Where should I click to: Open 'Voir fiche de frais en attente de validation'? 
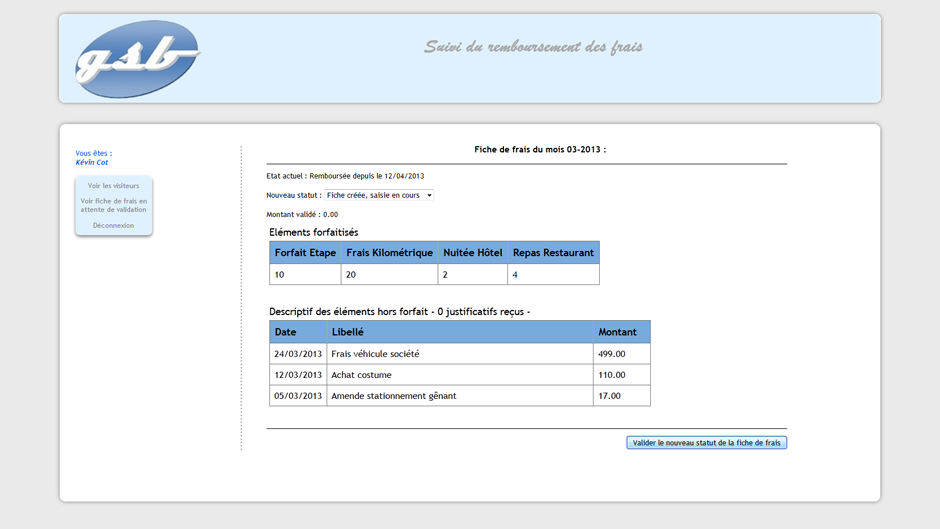[x=113, y=205]
